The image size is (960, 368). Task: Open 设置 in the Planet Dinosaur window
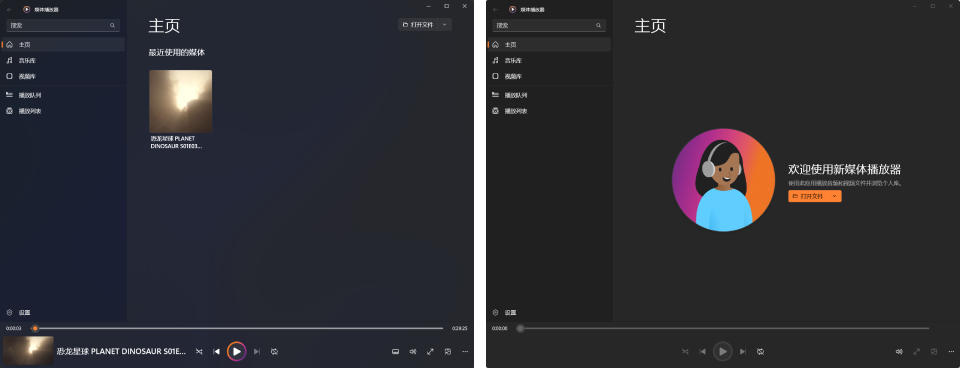[x=63, y=312]
